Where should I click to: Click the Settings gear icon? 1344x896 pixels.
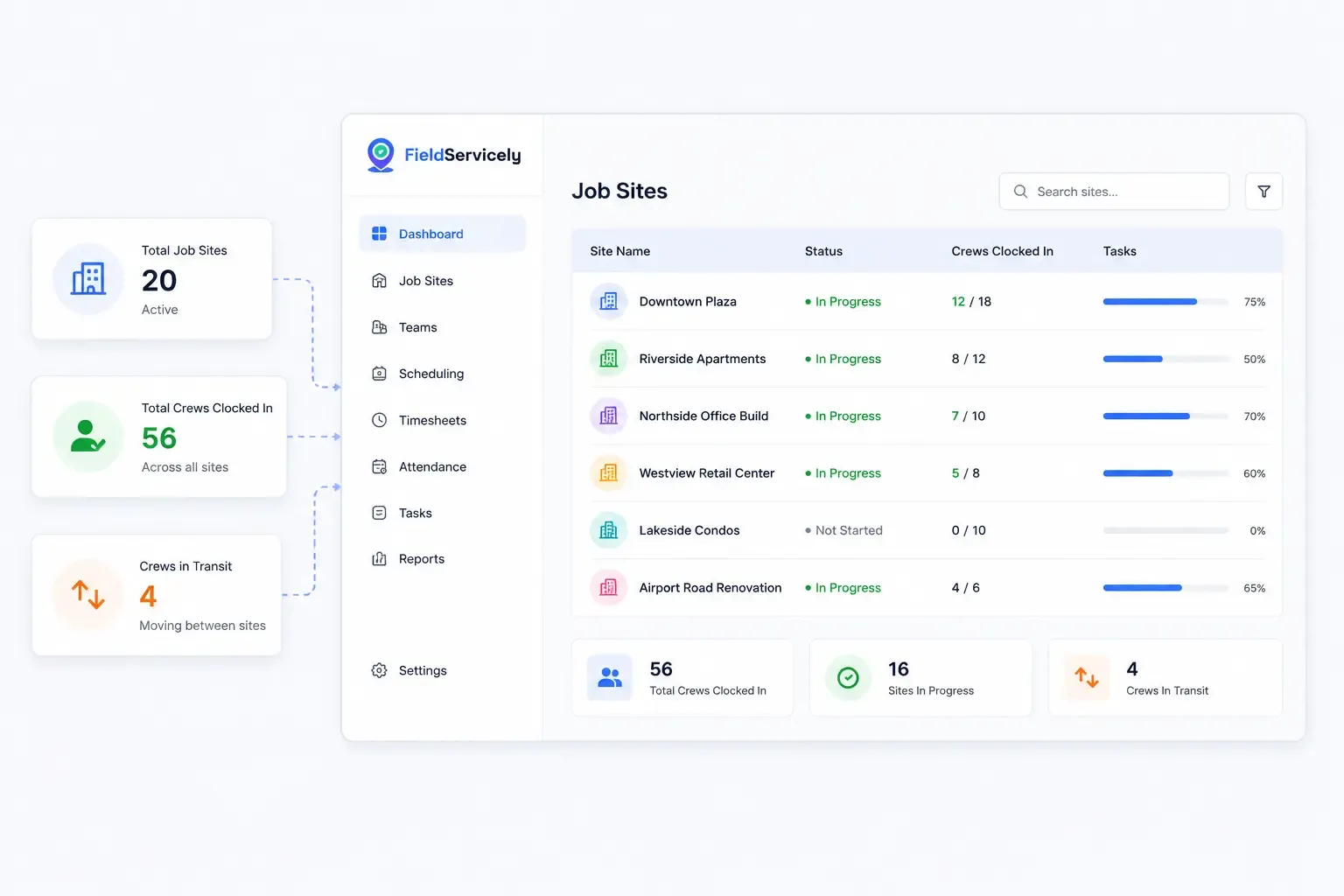click(379, 670)
